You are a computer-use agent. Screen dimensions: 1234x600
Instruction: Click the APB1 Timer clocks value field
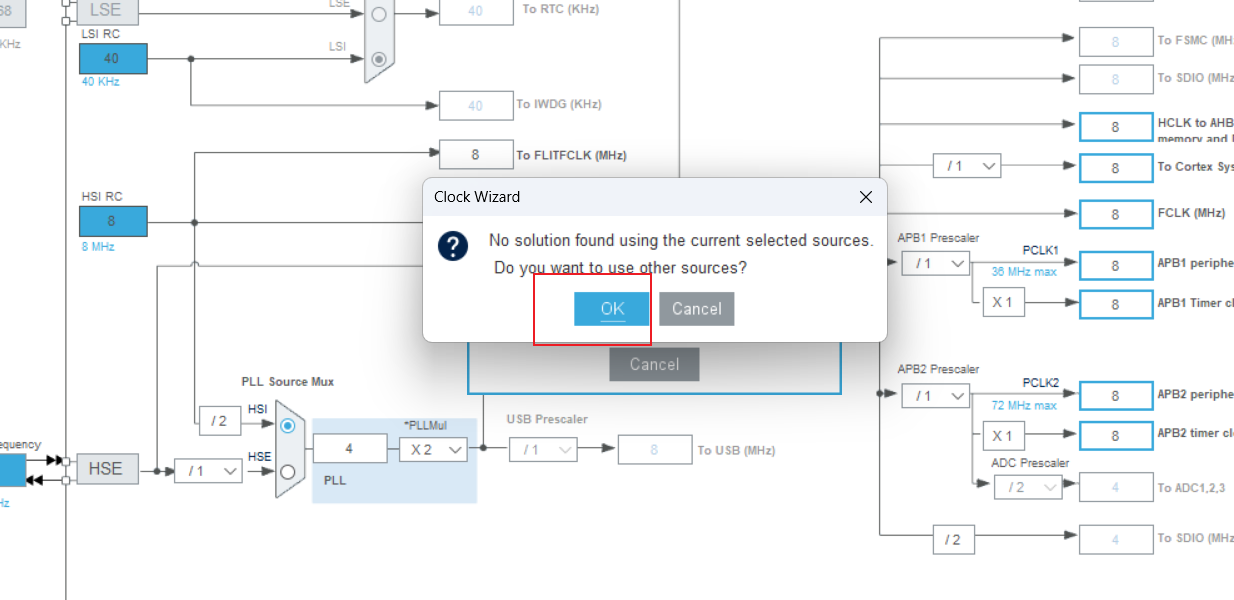coord(1116,303)
